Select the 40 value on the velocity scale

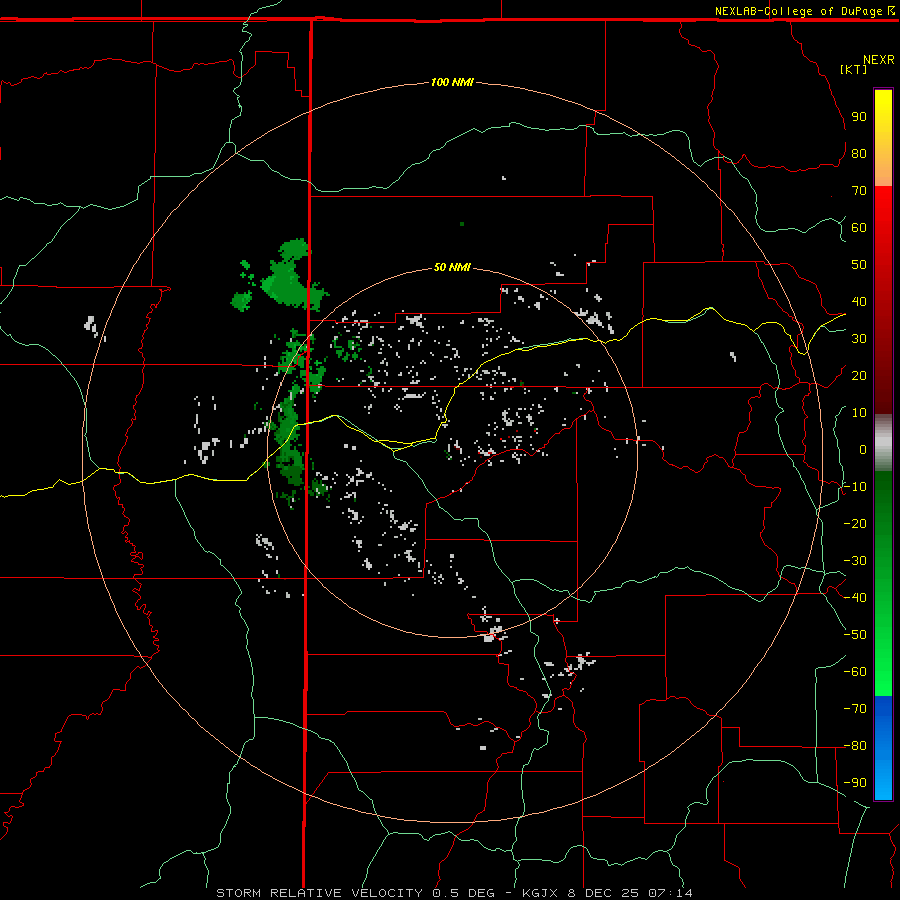(x=859, y=301)
